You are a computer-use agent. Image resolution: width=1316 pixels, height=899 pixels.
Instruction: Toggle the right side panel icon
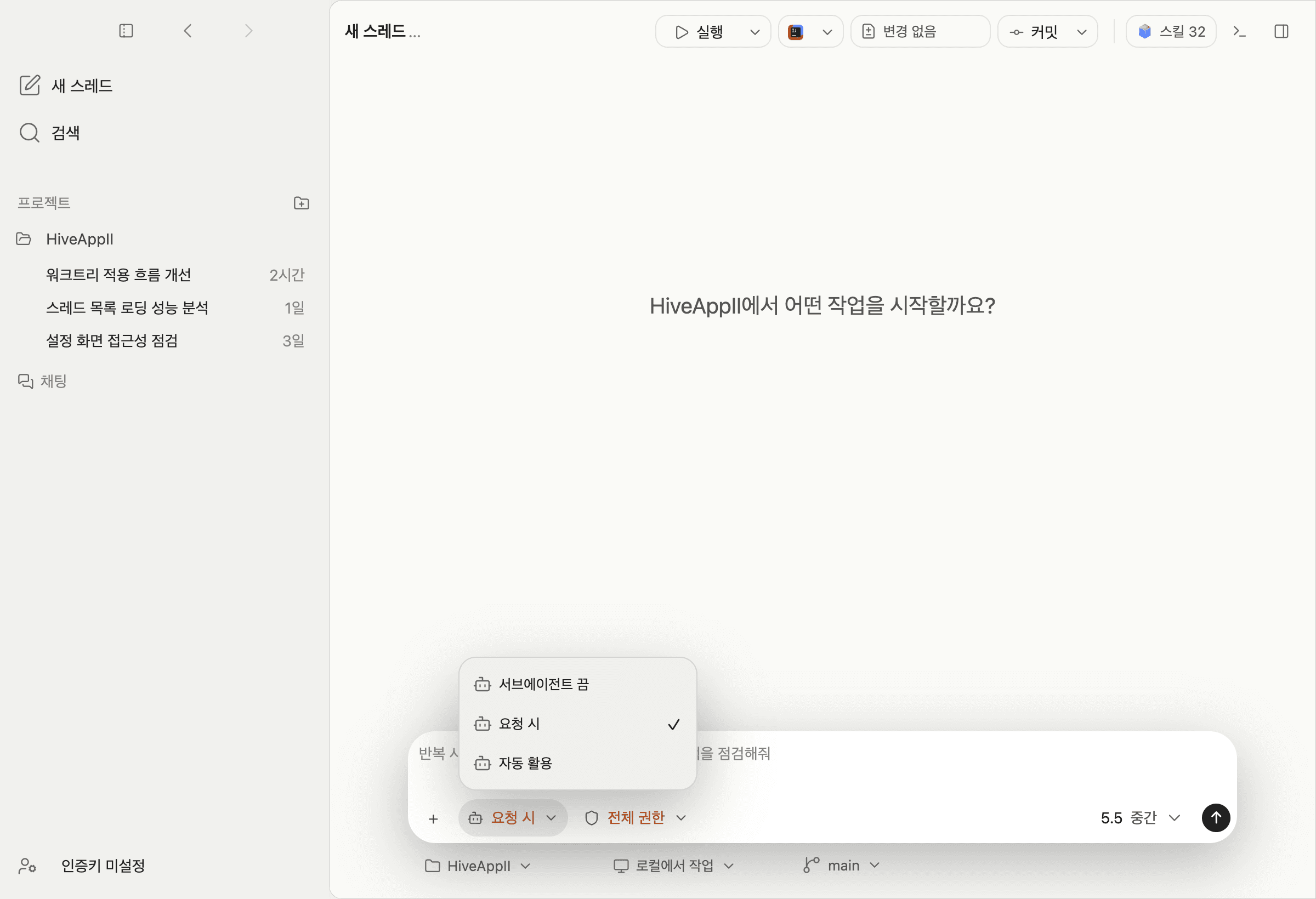point(1281,31)
